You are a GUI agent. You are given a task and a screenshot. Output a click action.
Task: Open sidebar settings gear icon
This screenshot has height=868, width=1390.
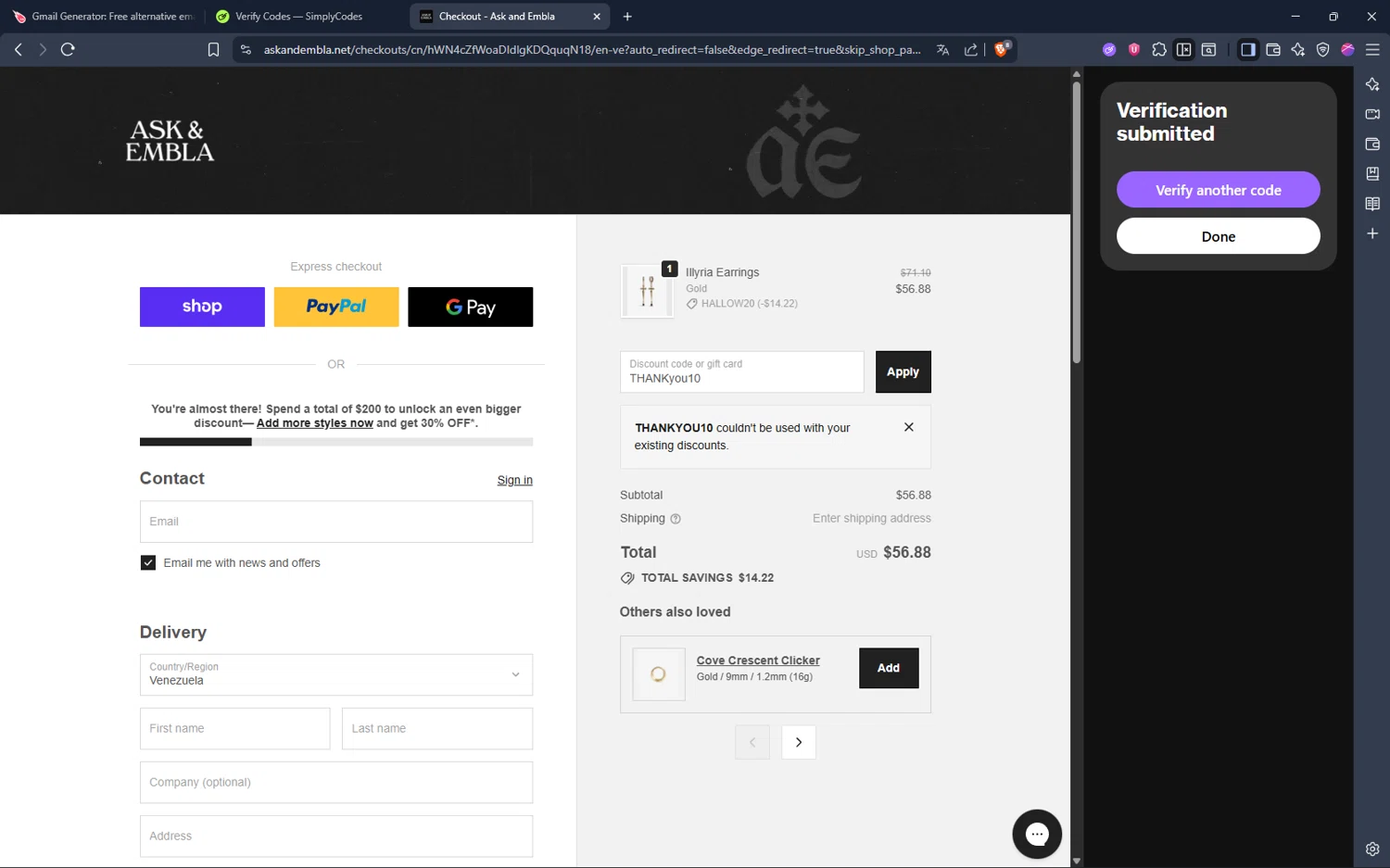pyautogui.click(x=1372, y=849)
